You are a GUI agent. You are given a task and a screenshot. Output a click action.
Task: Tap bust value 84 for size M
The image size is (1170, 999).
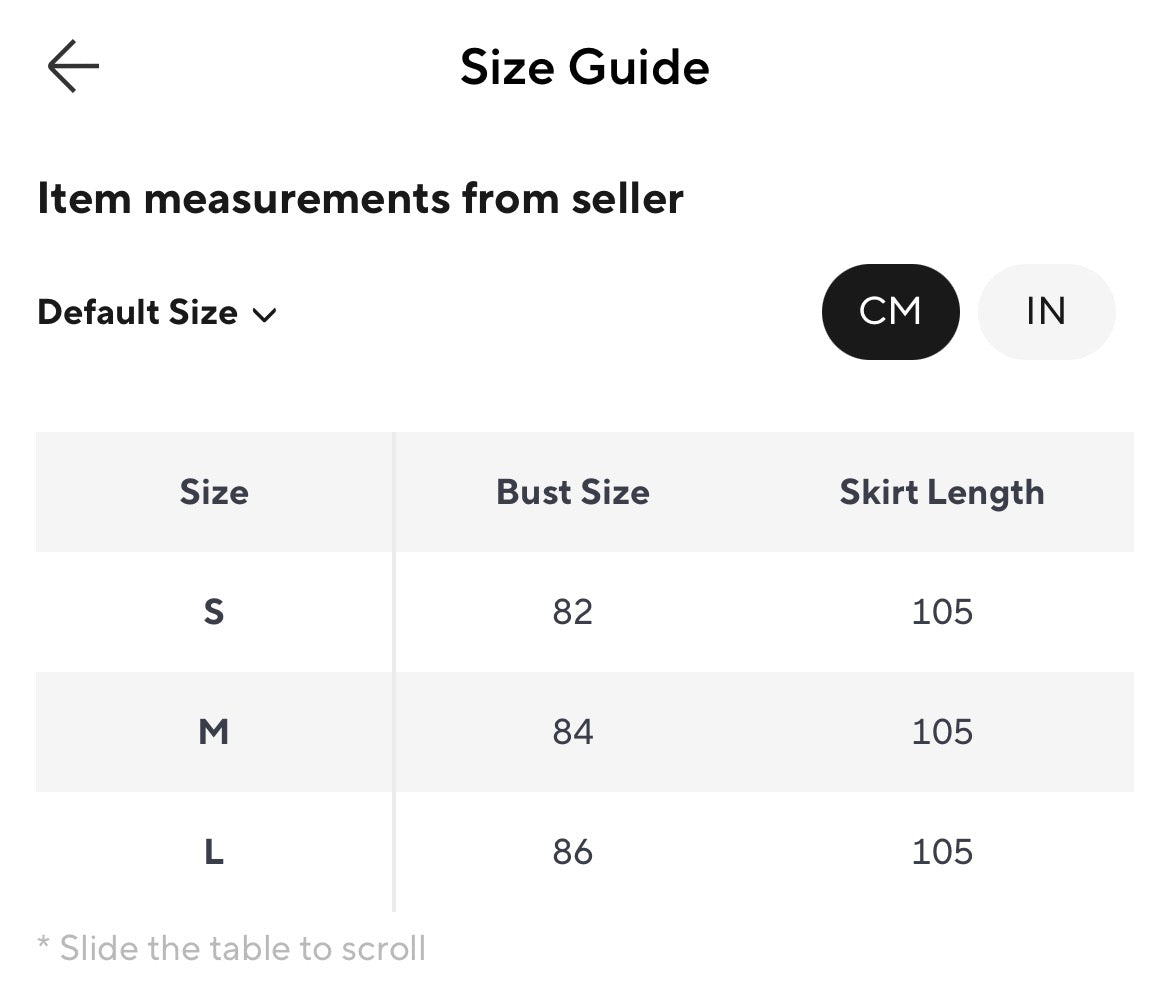click(x=573, y=732)
